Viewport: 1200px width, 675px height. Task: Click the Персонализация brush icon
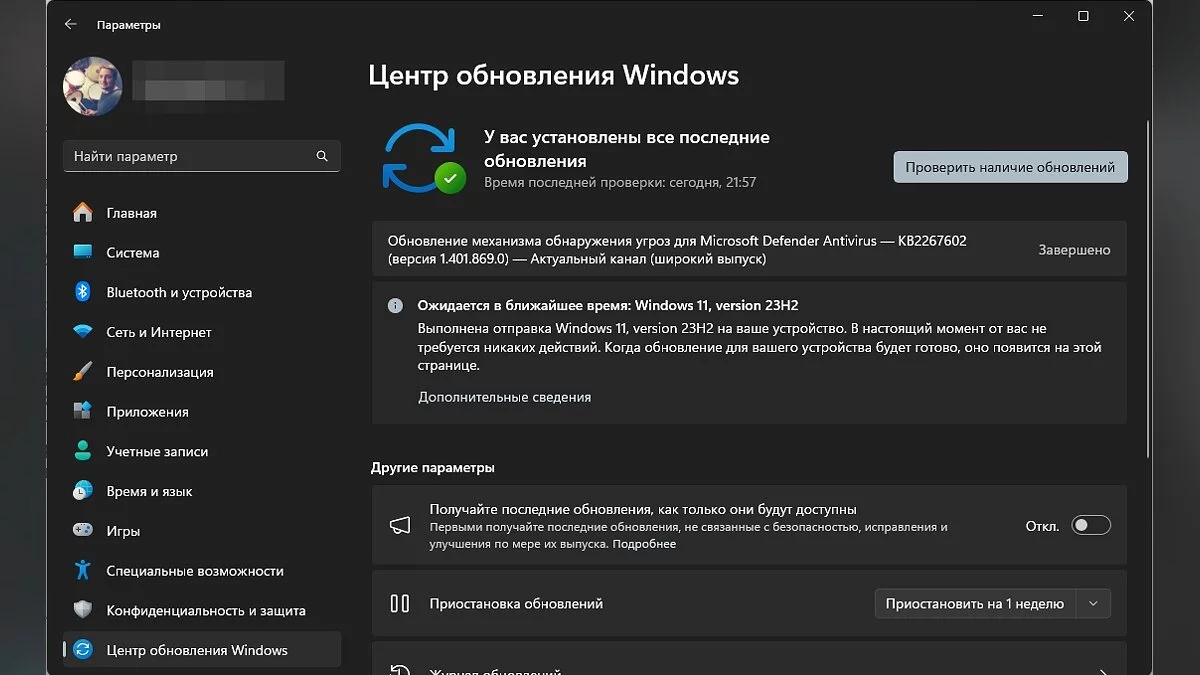83,372
